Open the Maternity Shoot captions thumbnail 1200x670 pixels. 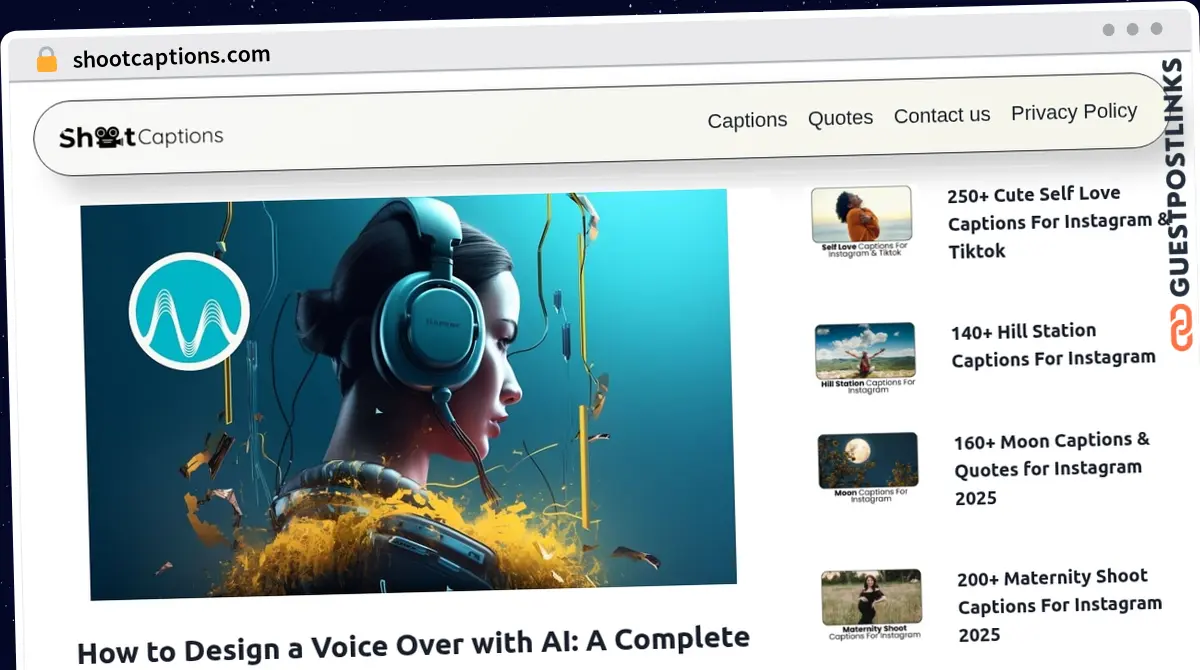click(x=872, y=604)
